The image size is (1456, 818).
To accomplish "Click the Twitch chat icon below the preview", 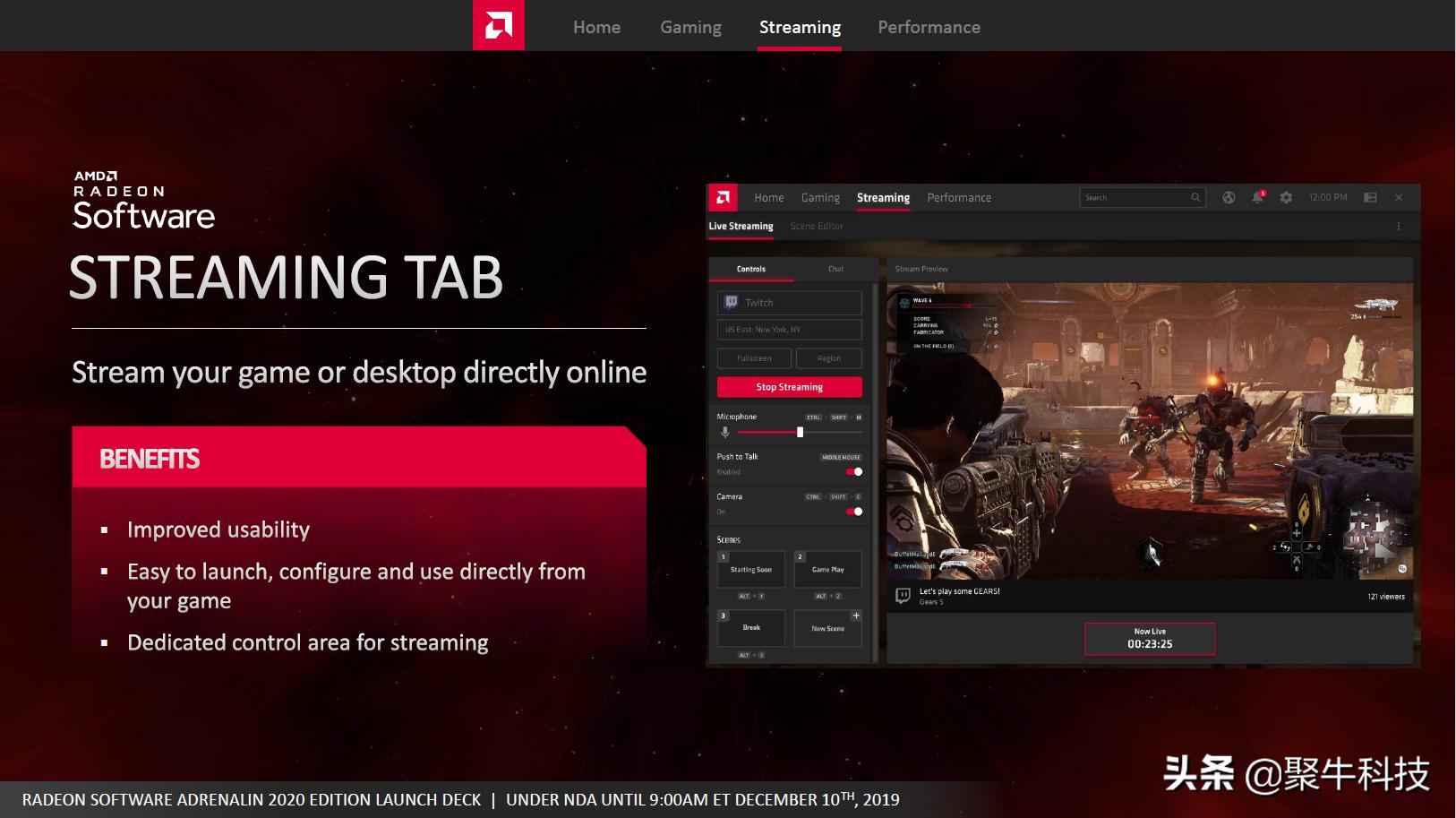I will pos(903,596).
